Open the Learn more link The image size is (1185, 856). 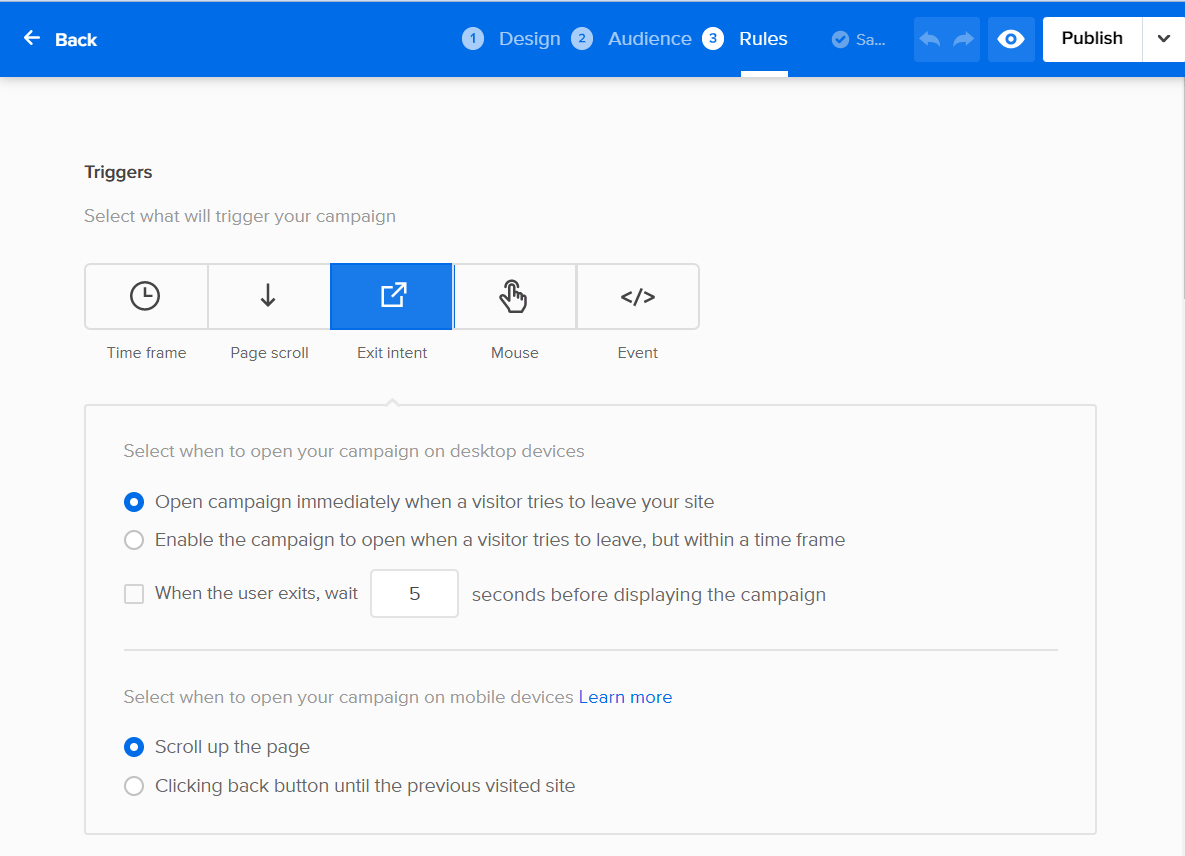pos(625,697)
